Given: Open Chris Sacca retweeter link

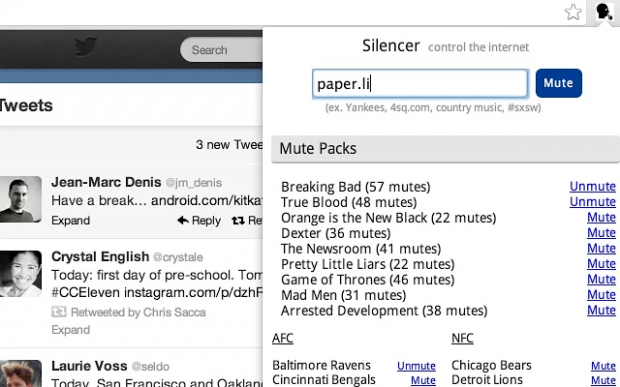Looking at the screenshot, I should tap(174, 312).
